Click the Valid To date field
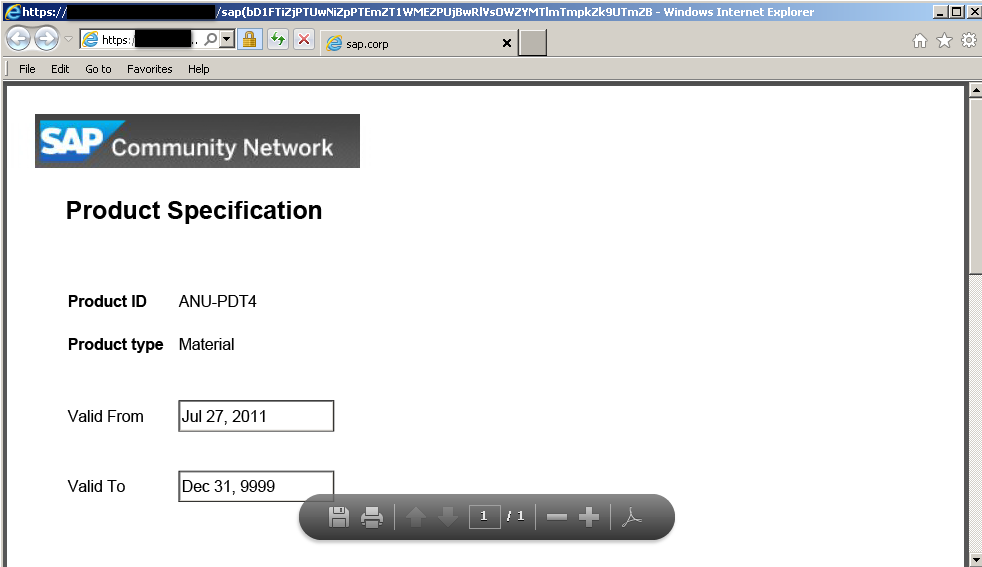982x567 pixels. 256,486
